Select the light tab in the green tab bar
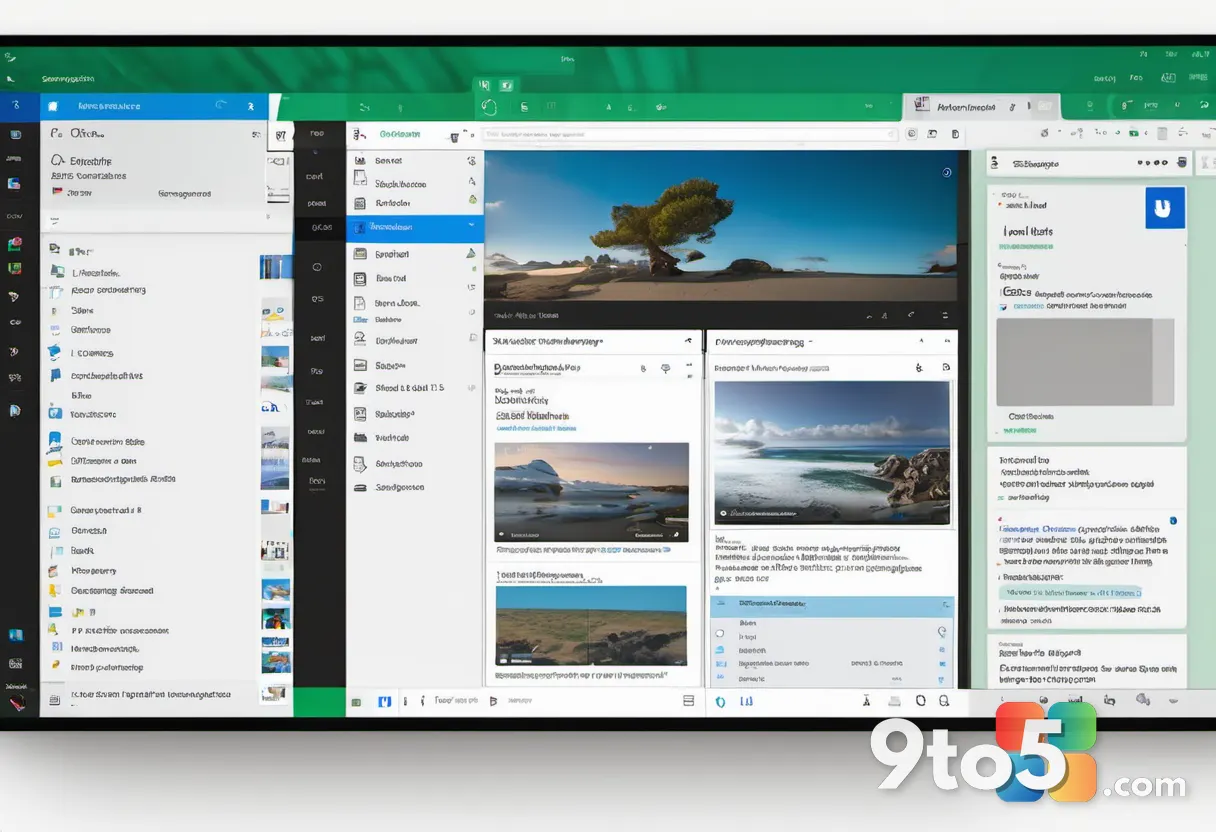 [x=980, y=107]
